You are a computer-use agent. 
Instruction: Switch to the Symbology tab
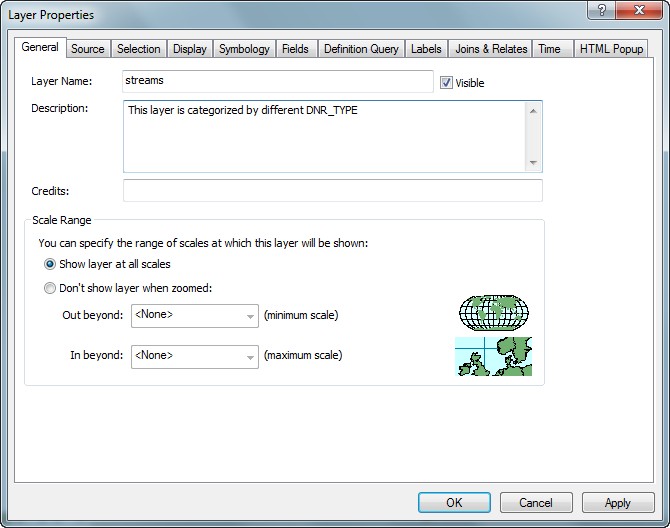coord(244,49)
